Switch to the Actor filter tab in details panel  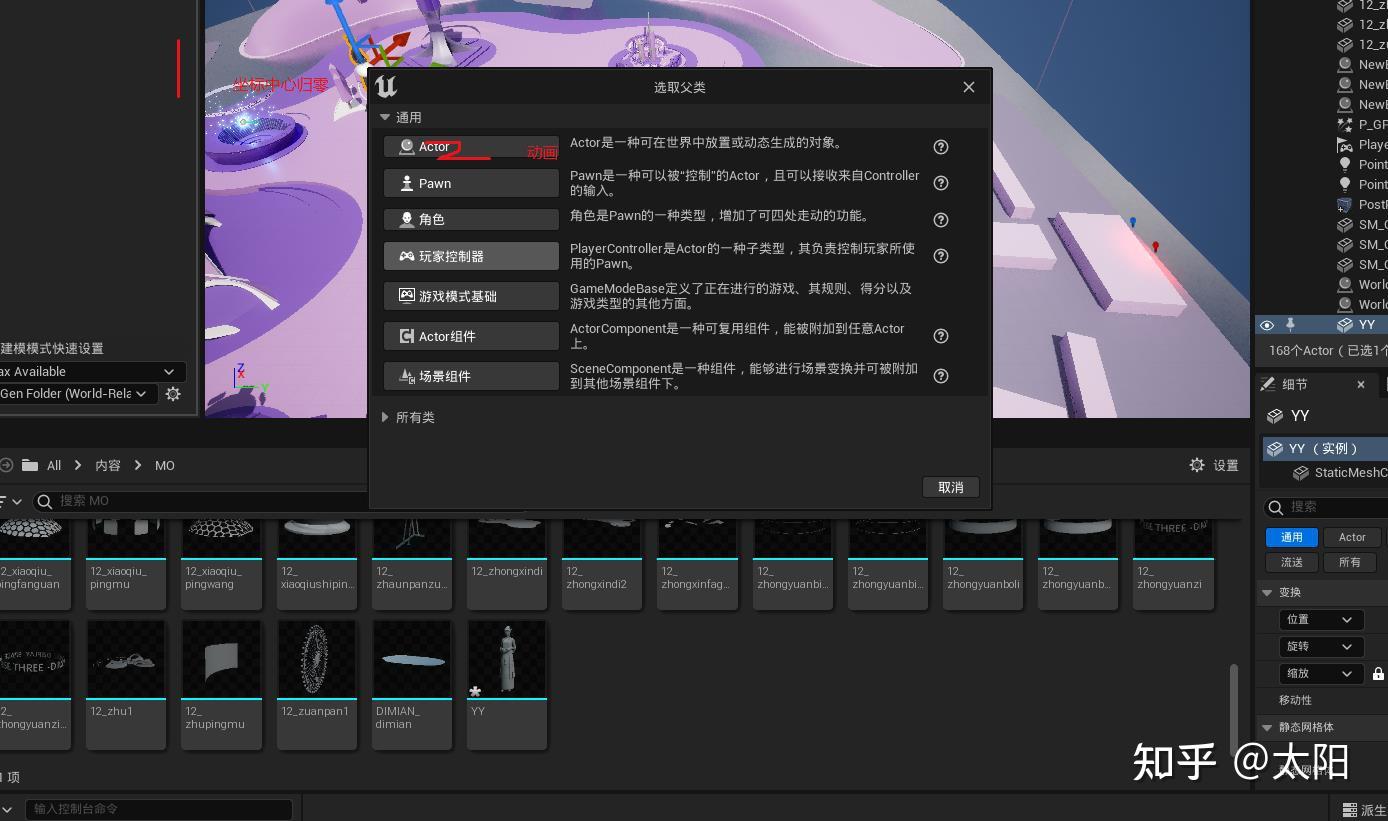click(1351, 537)
